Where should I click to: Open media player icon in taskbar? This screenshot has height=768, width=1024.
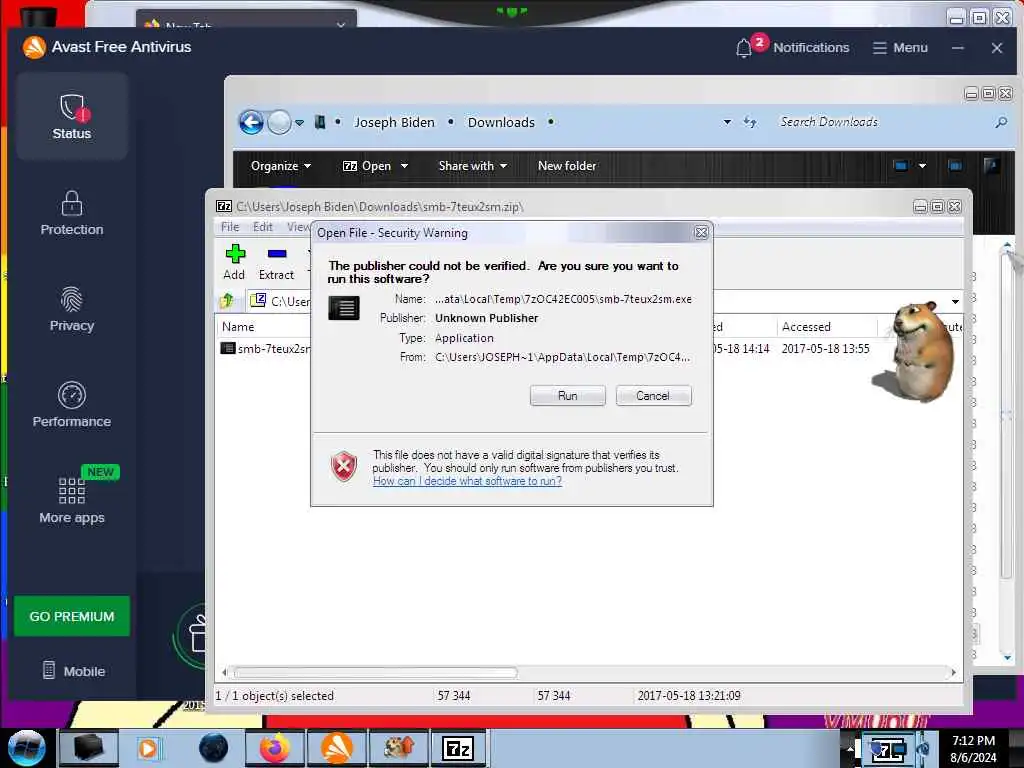tap(148, 748)
